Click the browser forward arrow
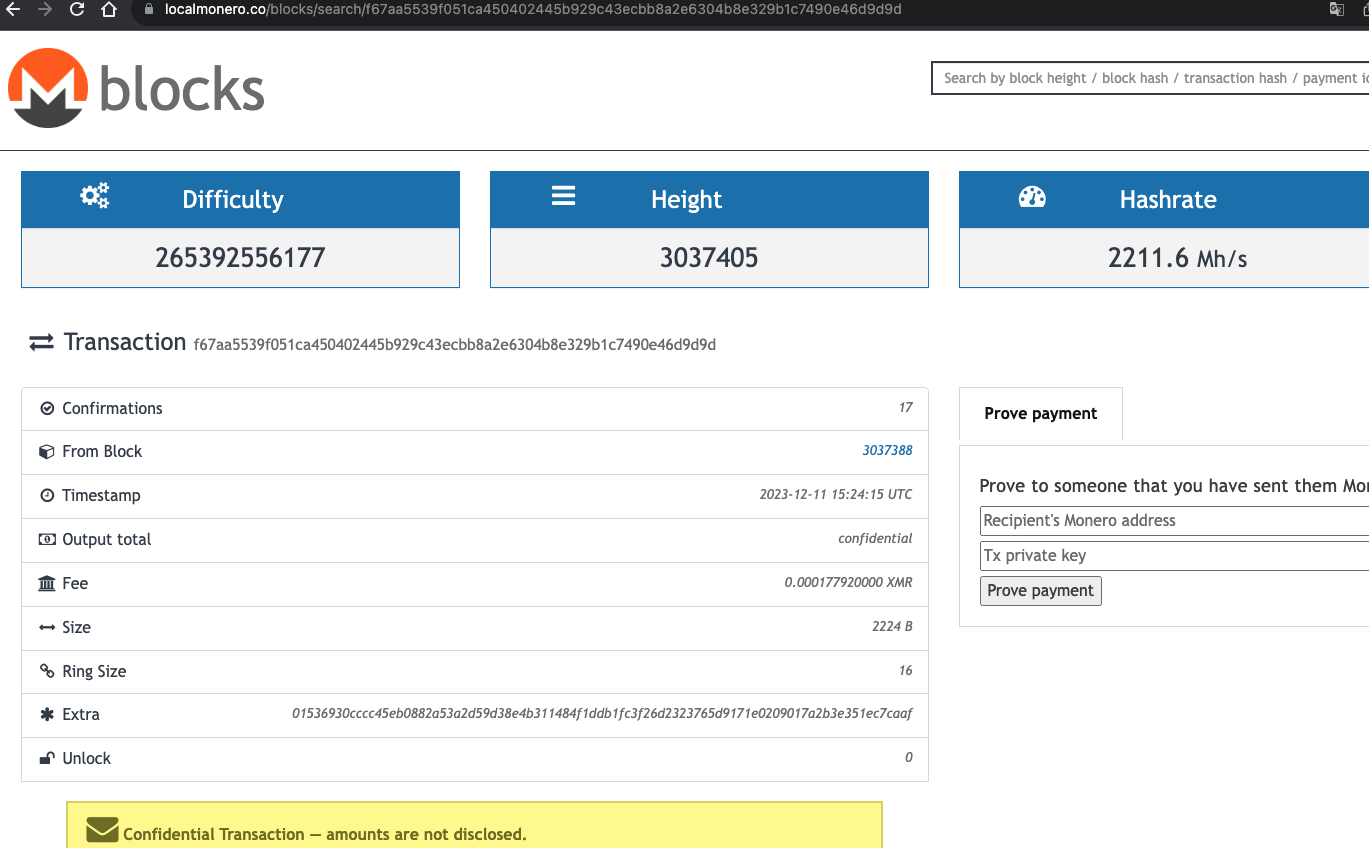The image size is (1369, 848). tap(44, 10)
